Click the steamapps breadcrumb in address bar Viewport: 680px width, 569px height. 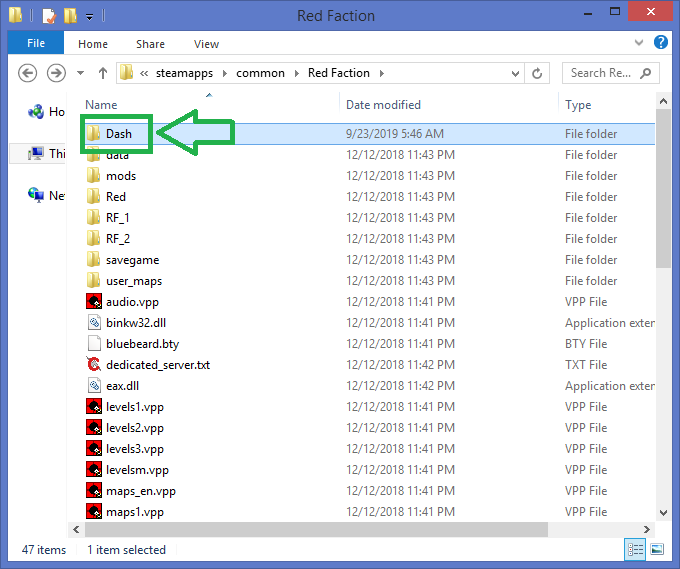[191, 73]
